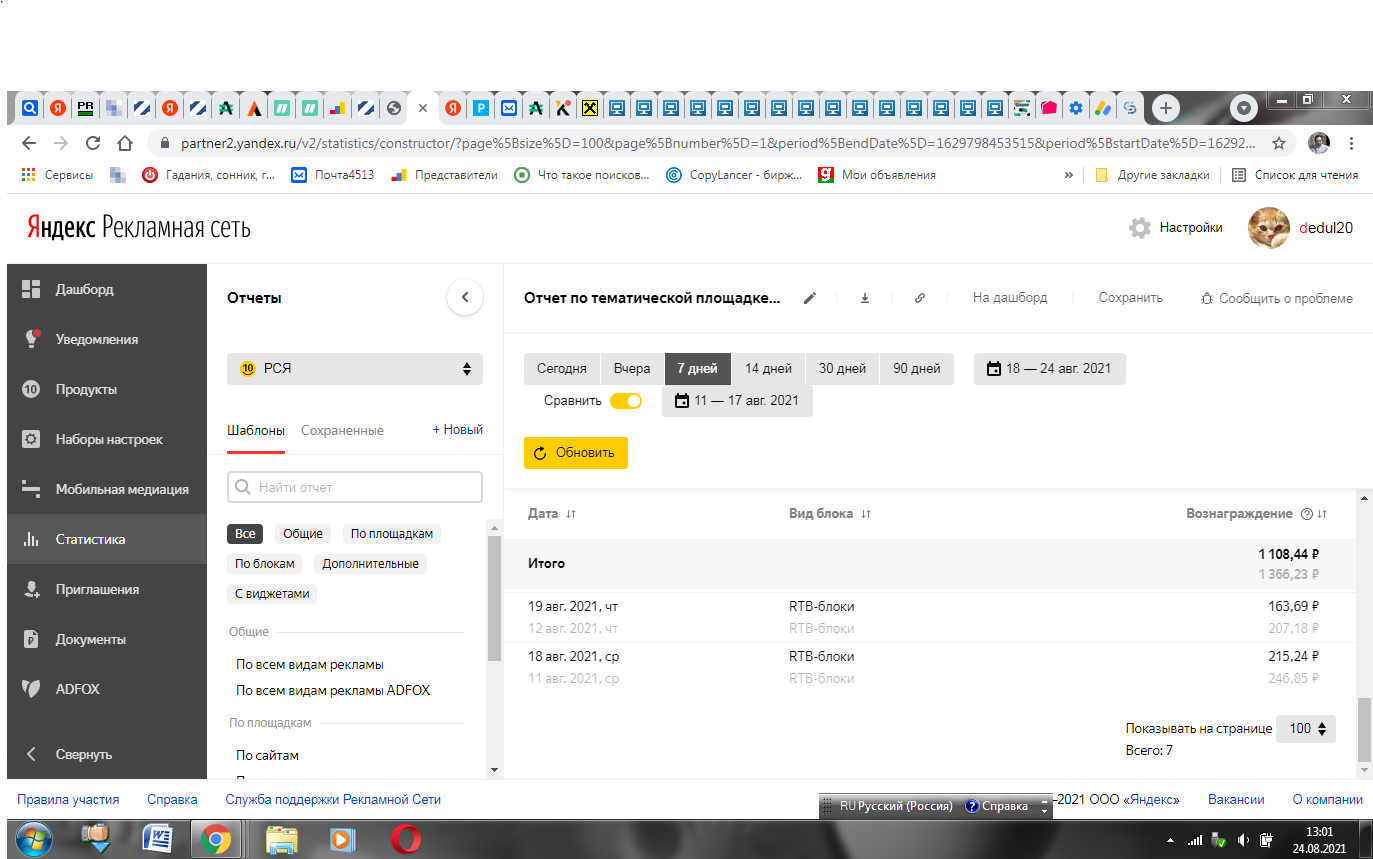Click Сохранить to save the report
The height and width of the screenshot is (859, 1373).
tap(1131, 298)
